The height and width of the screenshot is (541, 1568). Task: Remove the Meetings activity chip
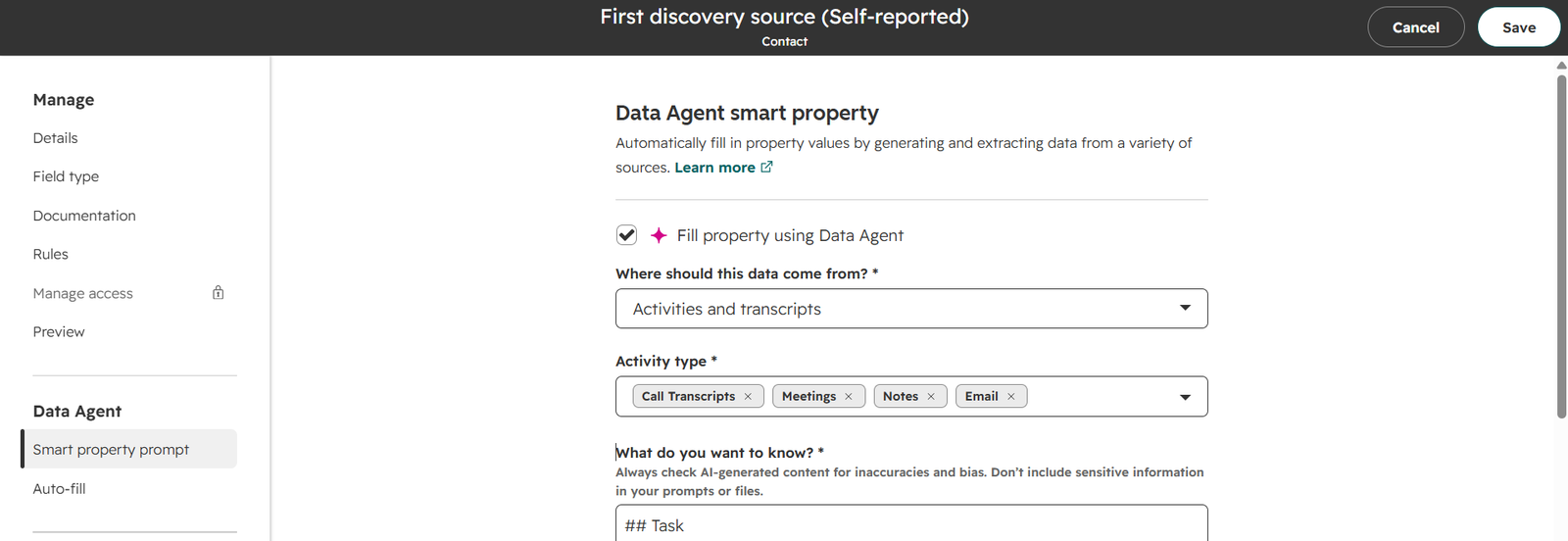(849, 397)
